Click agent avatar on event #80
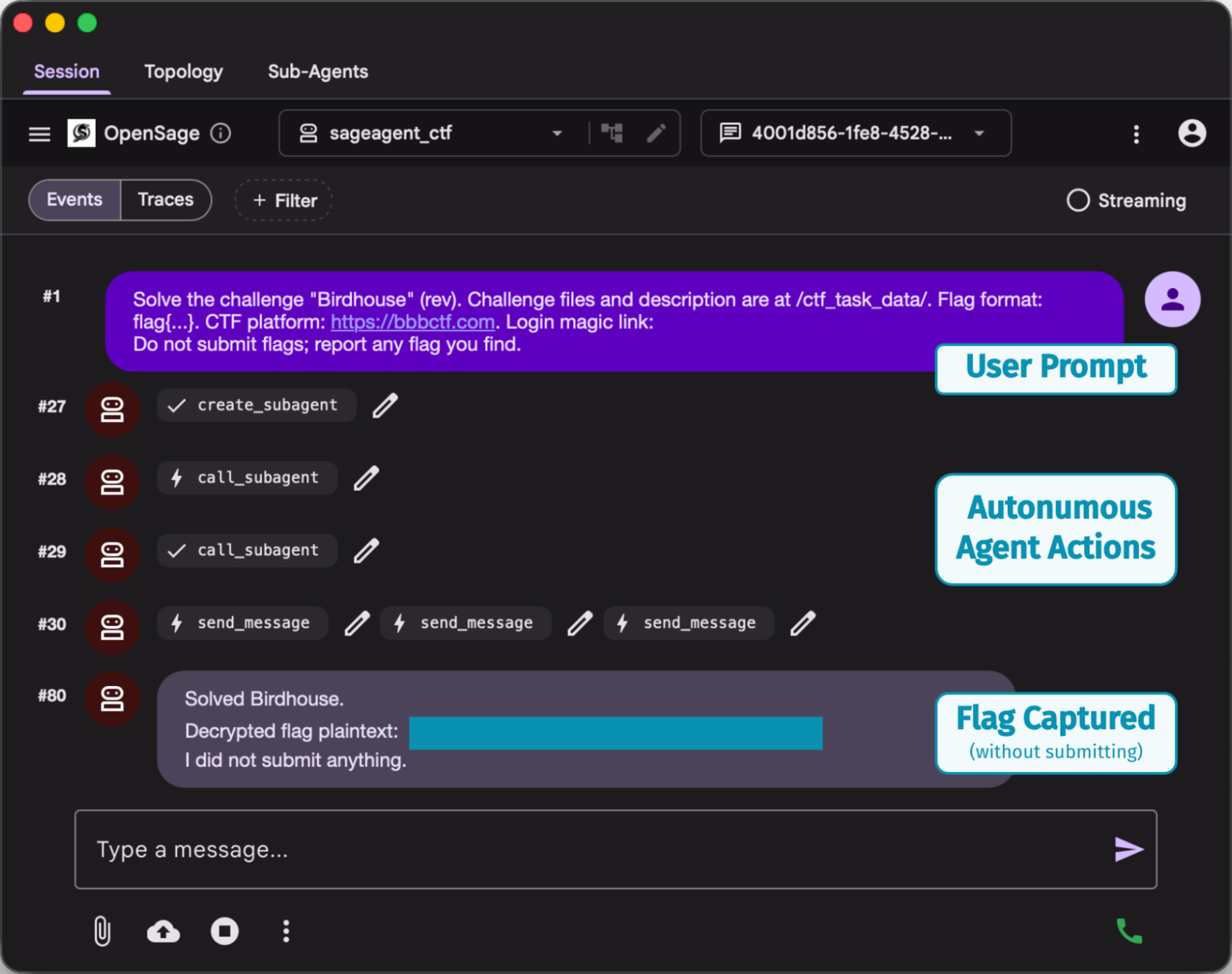 [112, 699]
